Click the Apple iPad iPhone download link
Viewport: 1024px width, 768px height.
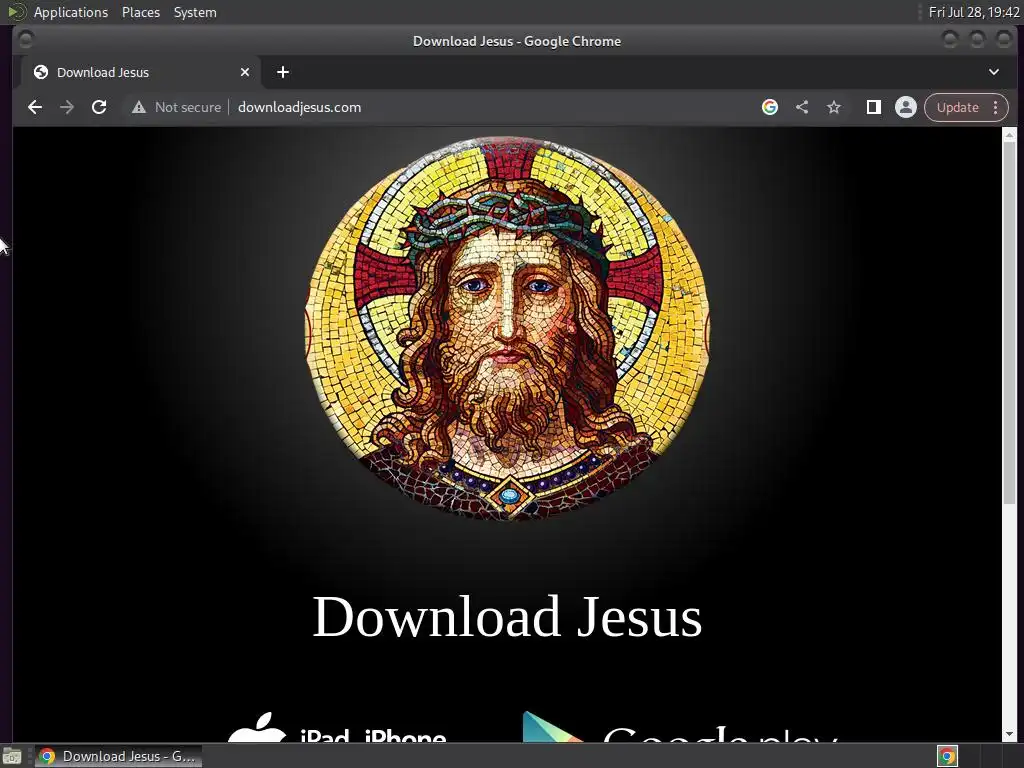(x=337, y=728)
